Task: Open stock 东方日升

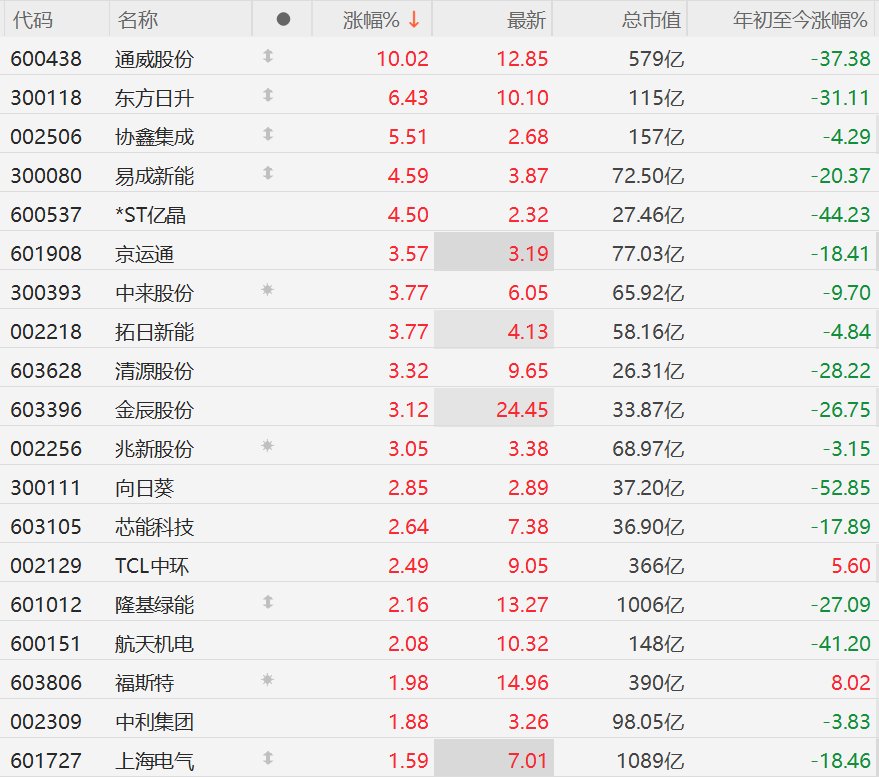Action: click(x=154, y=98)
